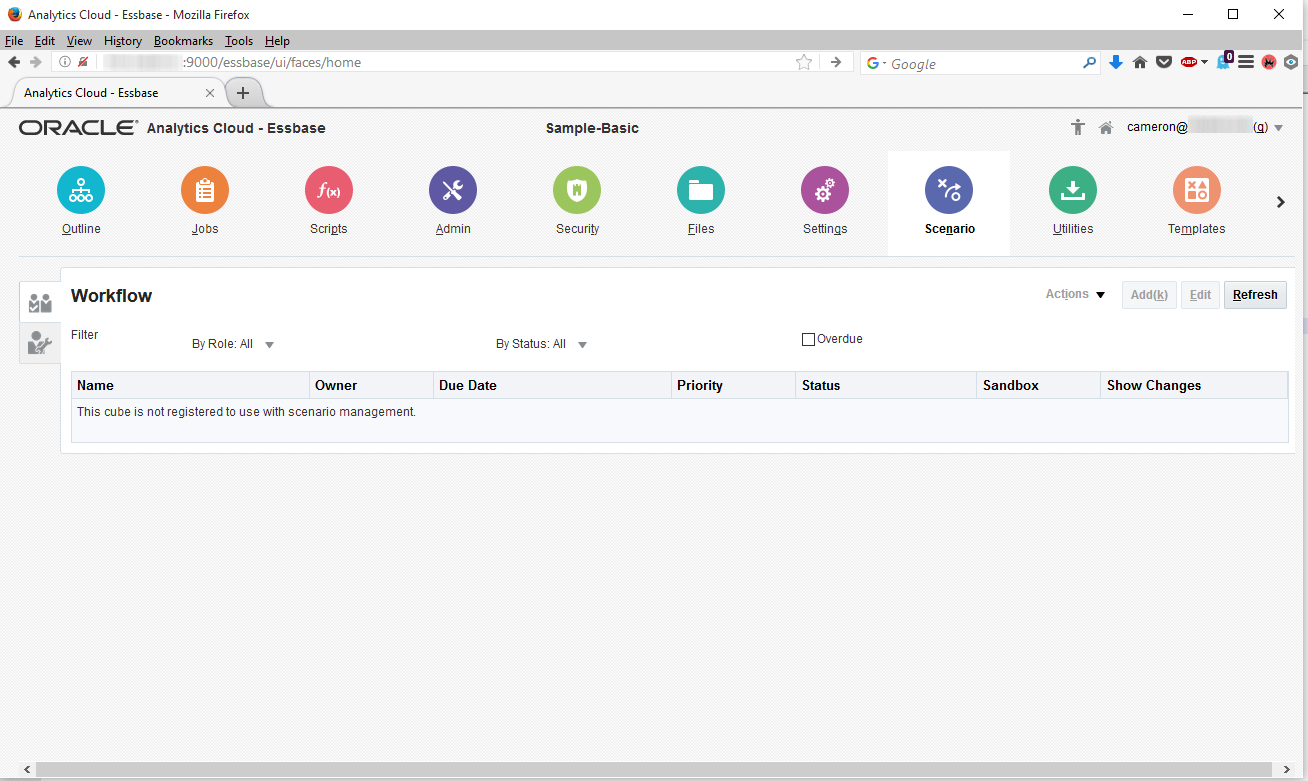Image resolution: width=1308 pixels, height=781 pixels.
Task: Open the Jobs icon
Action: (x=205, y=190)
